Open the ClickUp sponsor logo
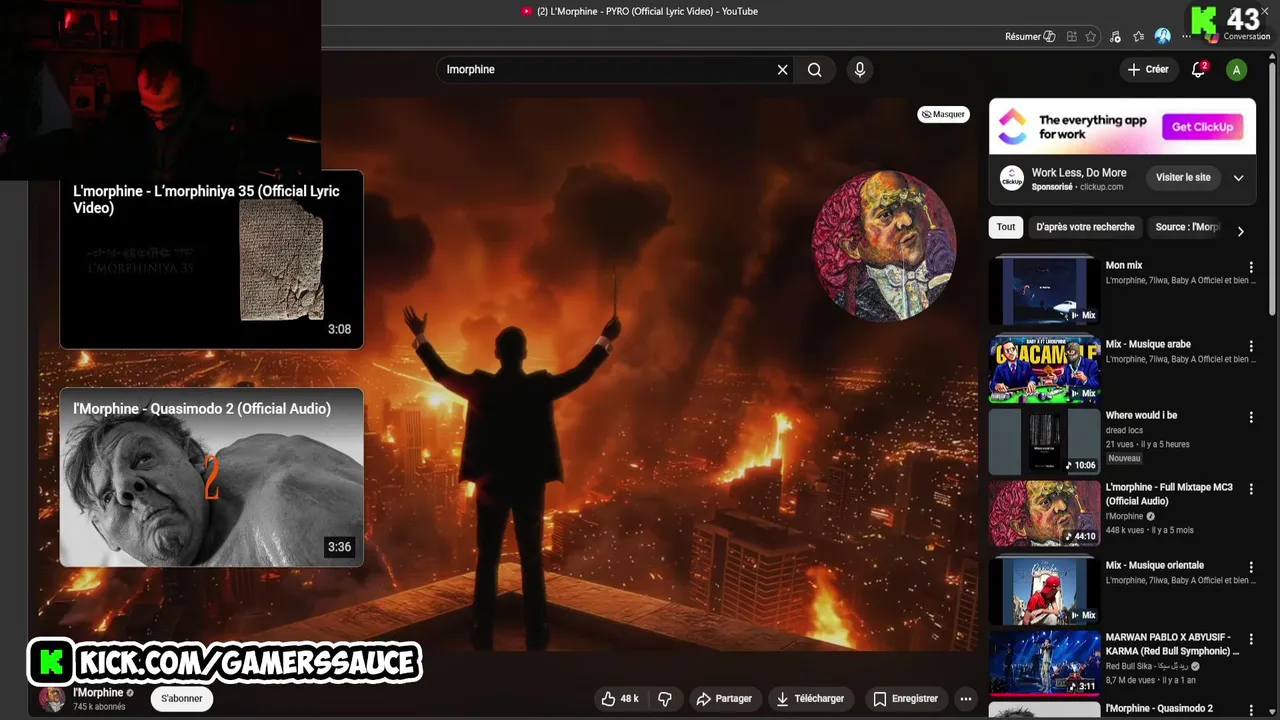Viewport: 1280px width, 720px height. pyautogui.click(x=1012, y=178)
